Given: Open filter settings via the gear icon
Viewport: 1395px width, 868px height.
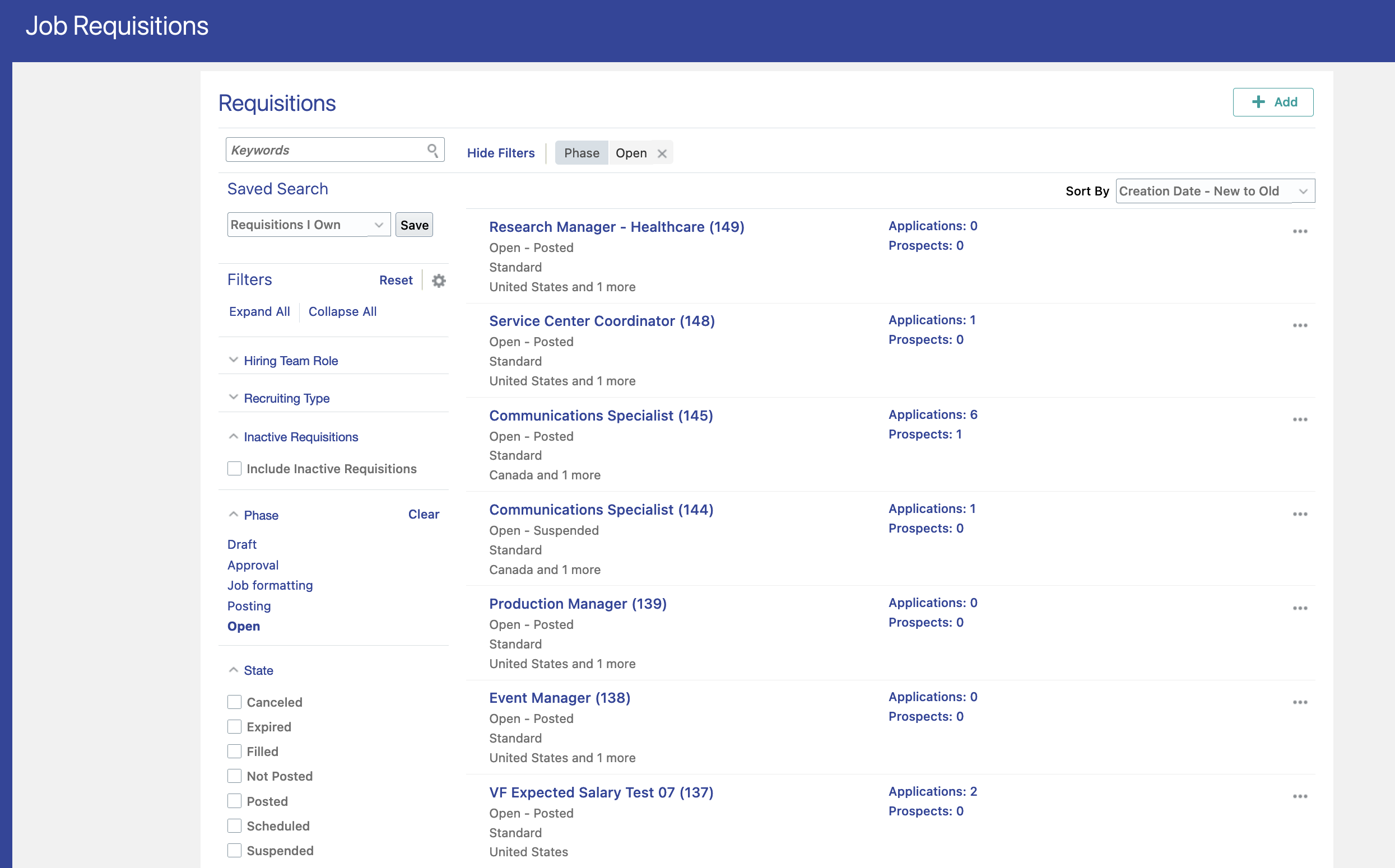Looking at the screenshot, I should [x=438, y=280].
